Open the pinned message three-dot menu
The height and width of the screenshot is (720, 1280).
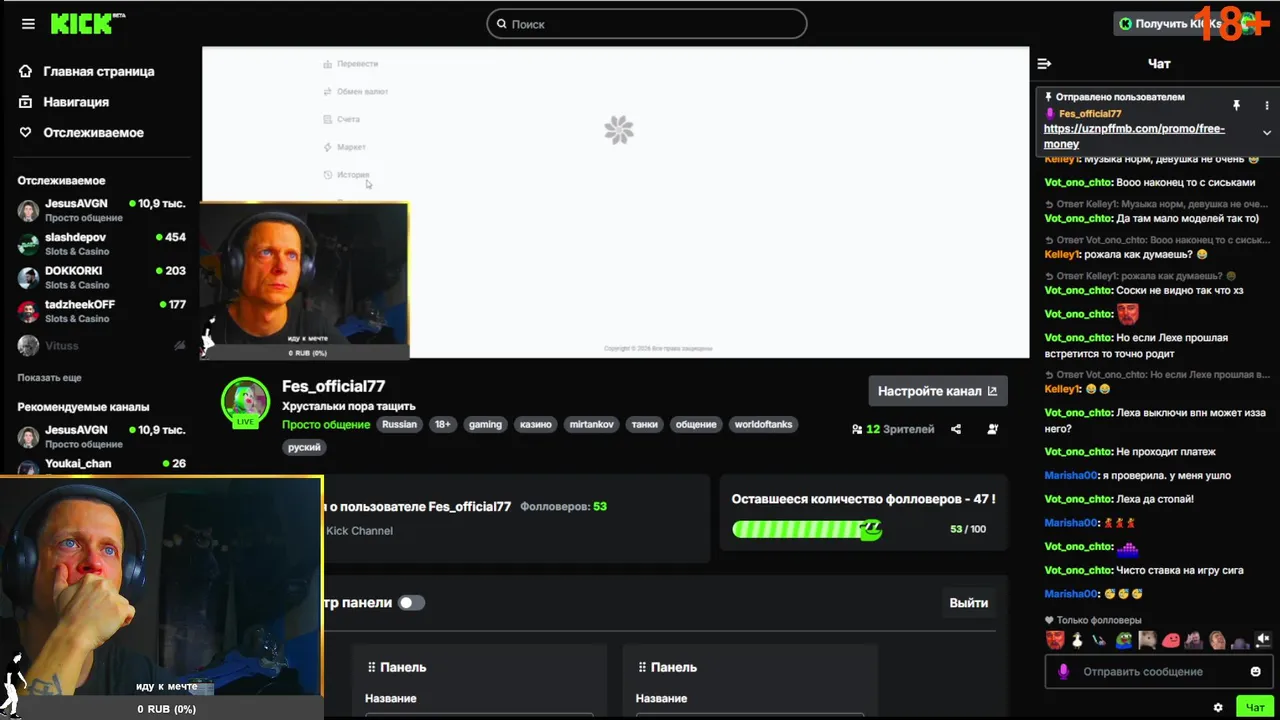[x=1267, y=105]
